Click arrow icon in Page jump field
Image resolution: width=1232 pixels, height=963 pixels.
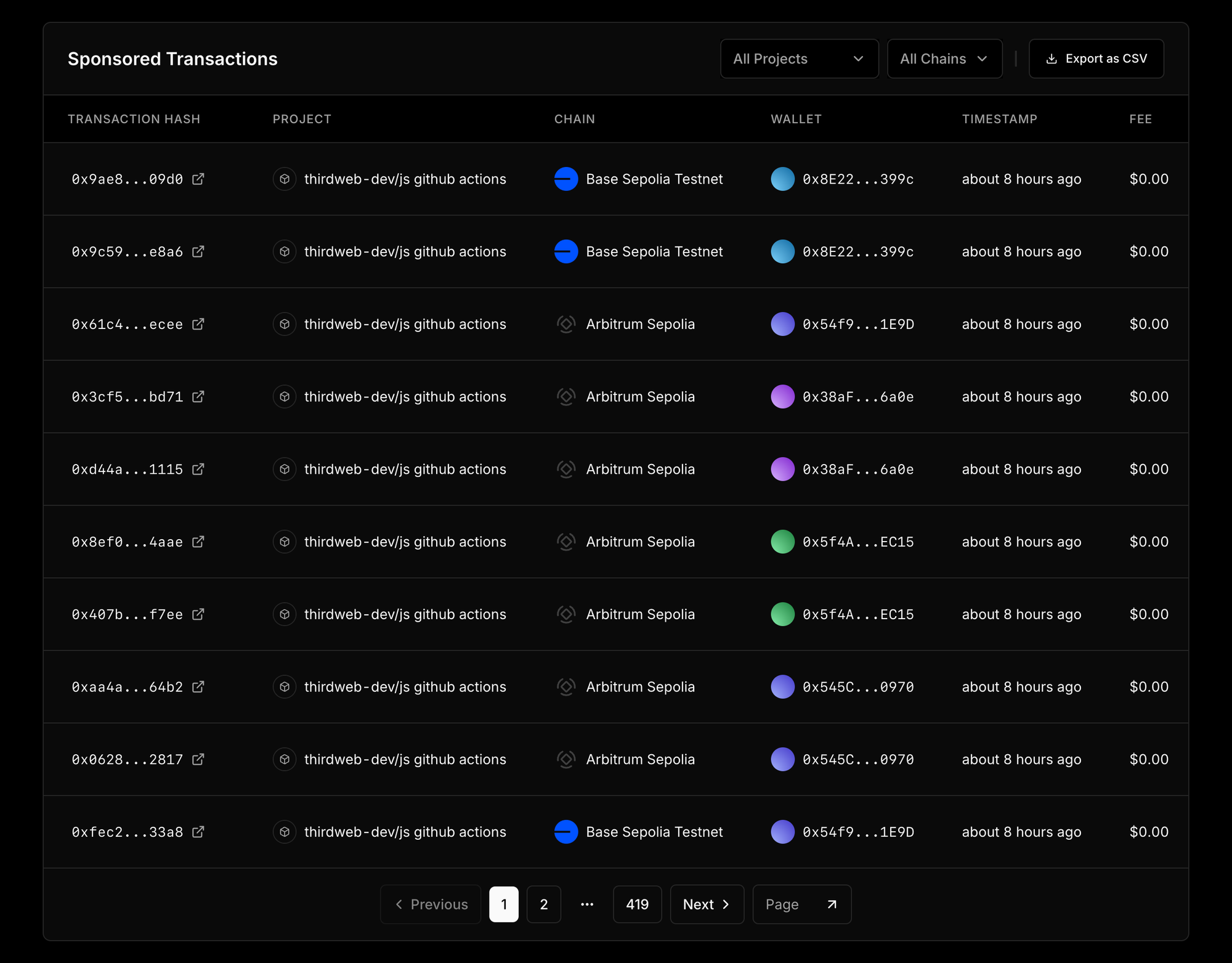click(x=832, y=904)
